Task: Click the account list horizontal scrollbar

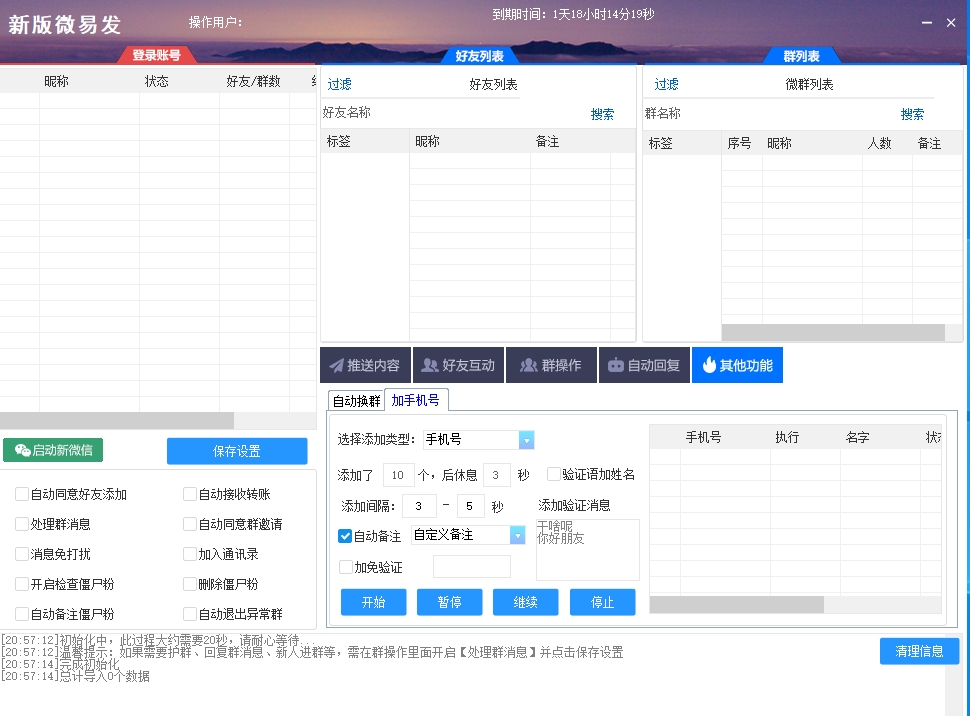Action: pos(117,420)
